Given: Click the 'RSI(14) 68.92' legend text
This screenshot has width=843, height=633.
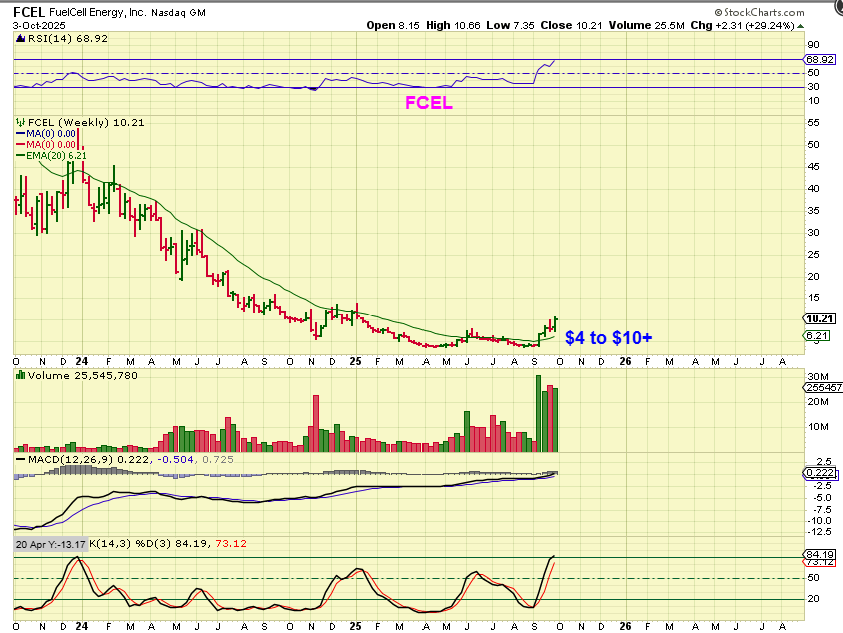Looking at the screenshot, I should [x=68, y=38].
